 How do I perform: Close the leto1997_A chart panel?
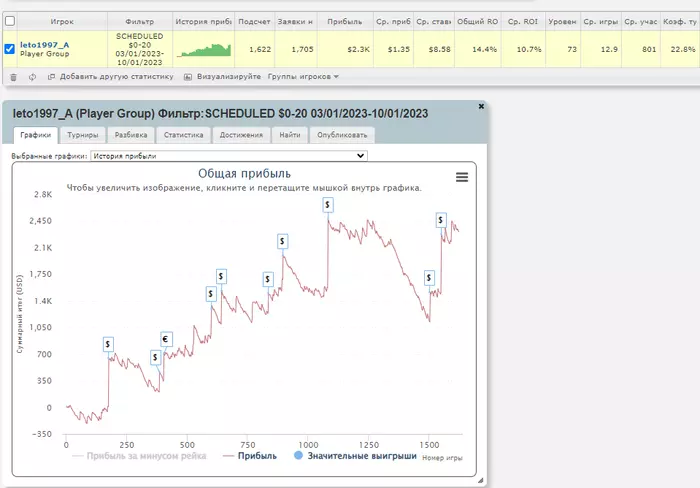pos(481,106)
